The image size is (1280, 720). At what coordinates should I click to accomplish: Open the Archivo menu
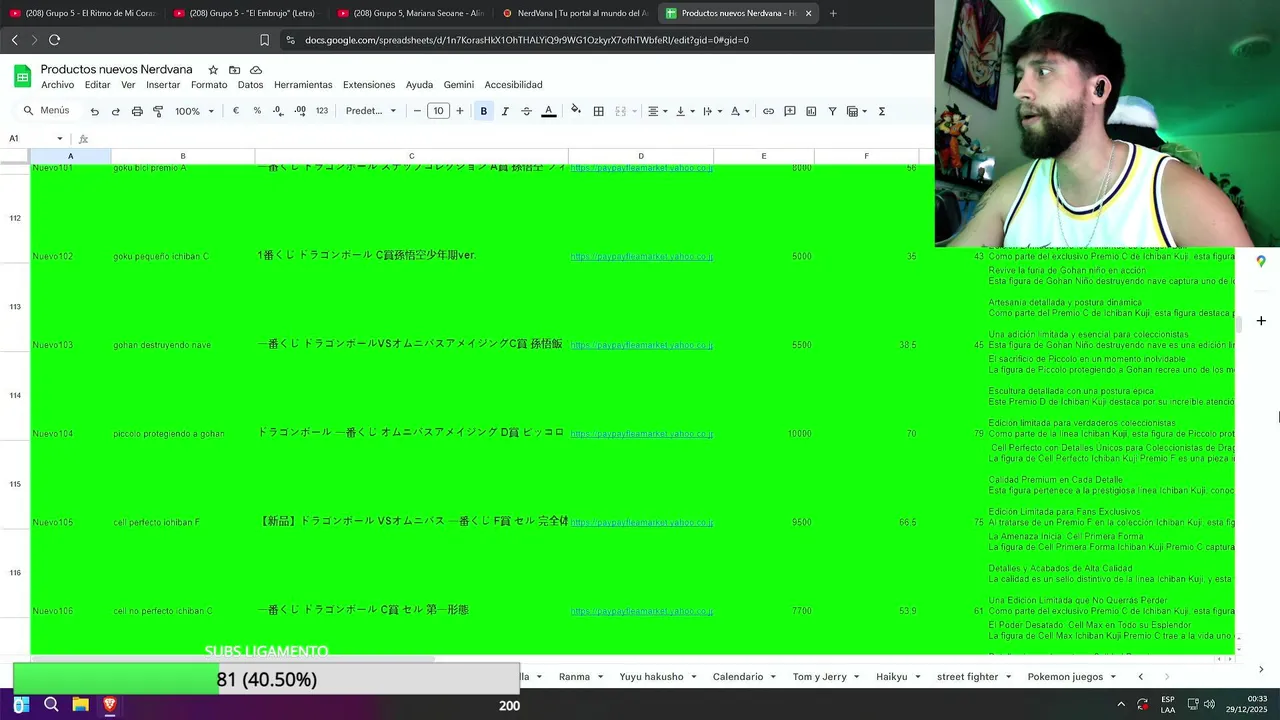coord(58,85)
